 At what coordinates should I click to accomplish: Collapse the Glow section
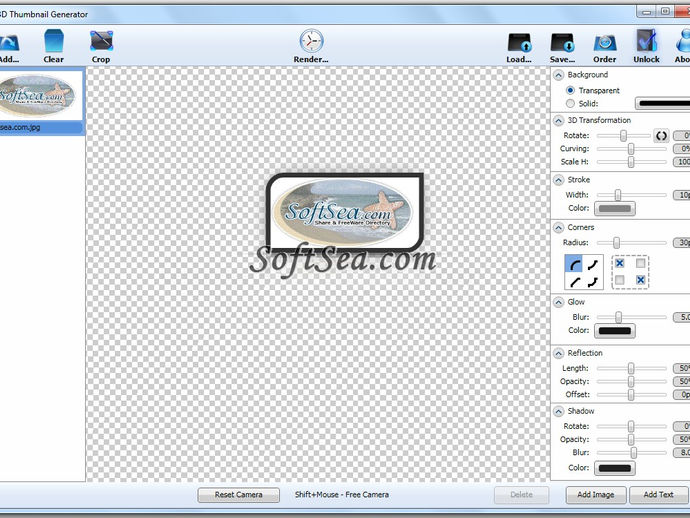pyautogui.click(x=558, y=302)
